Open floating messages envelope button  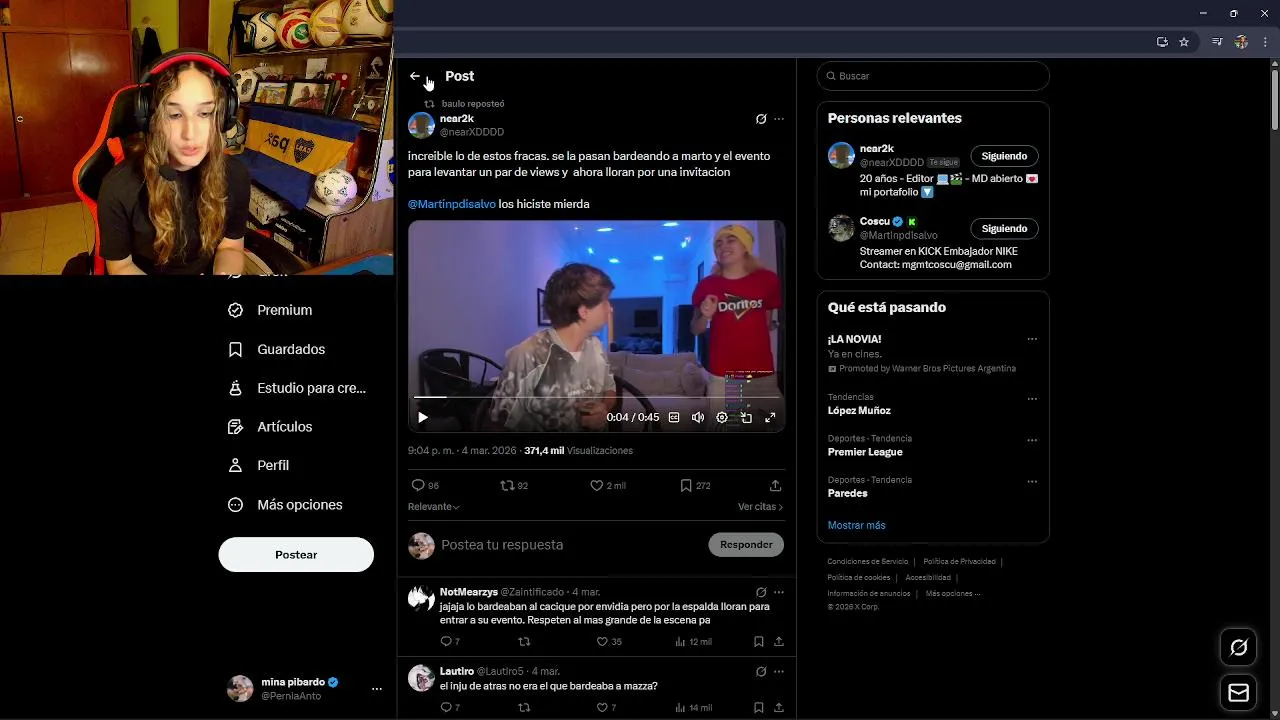(x=1238, y=693)
